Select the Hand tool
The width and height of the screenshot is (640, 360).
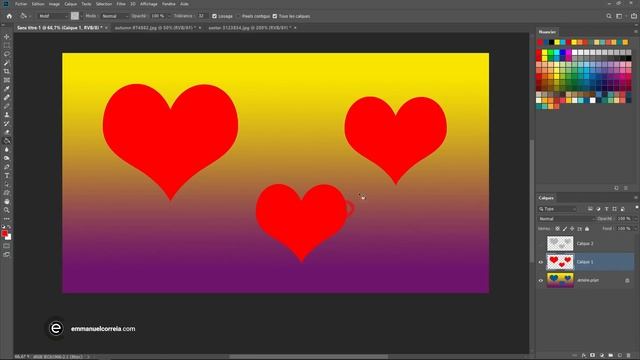pos(7,201)
